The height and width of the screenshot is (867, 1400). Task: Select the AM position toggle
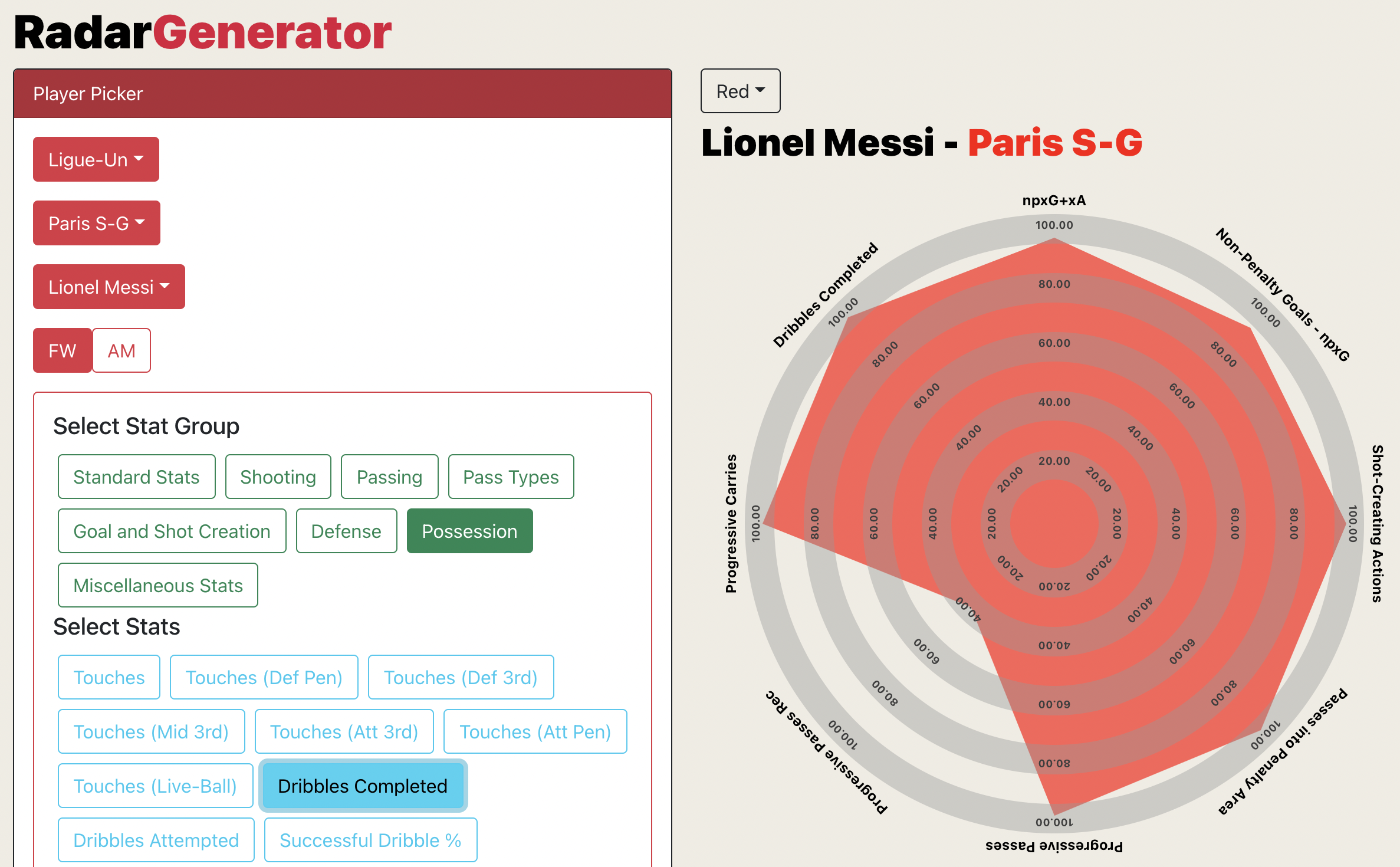coord(121,350)
